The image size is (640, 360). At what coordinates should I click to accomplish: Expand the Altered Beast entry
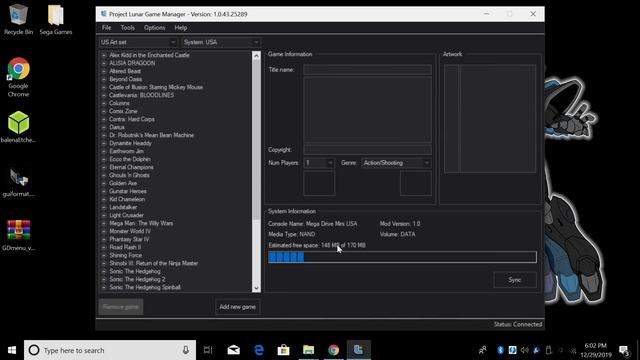[104, 71]
